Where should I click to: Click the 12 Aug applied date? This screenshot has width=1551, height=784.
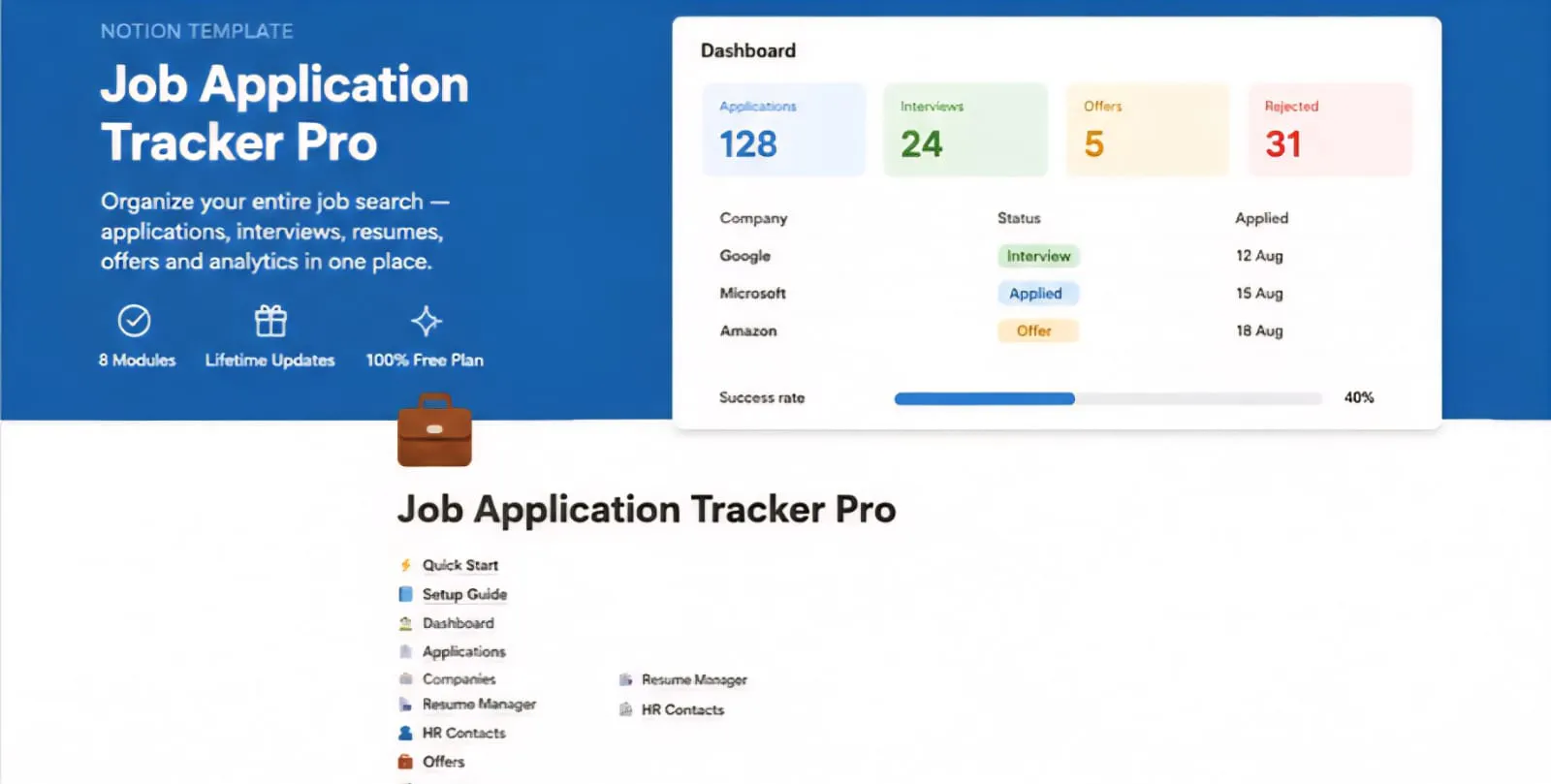[1259, 256]
